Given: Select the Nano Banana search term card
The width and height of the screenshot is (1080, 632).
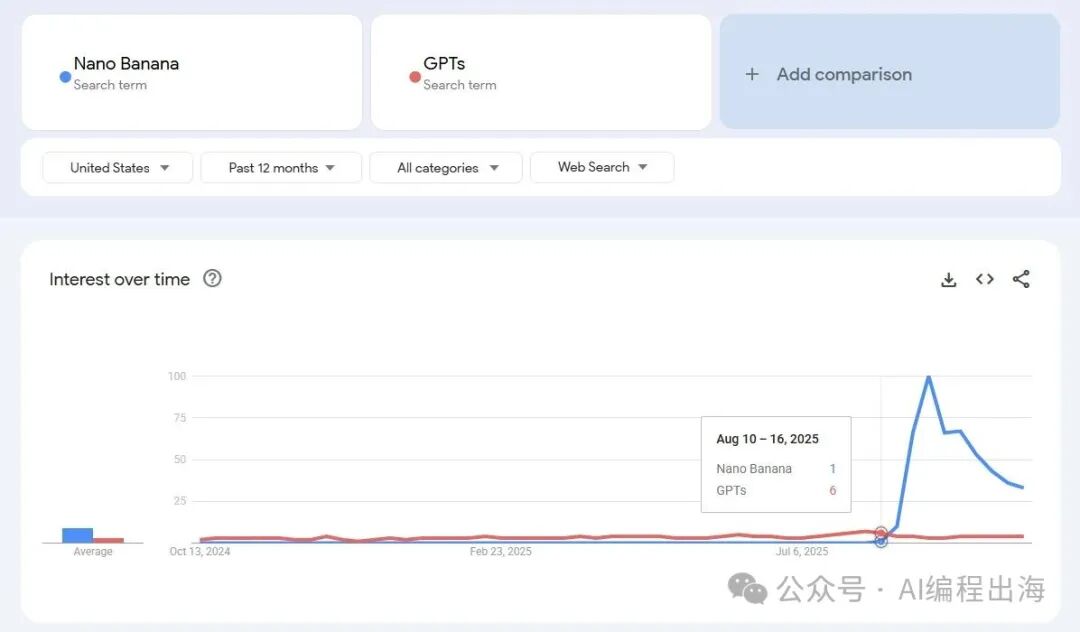Looking at the screenshot, I should (x=192, y=72).
